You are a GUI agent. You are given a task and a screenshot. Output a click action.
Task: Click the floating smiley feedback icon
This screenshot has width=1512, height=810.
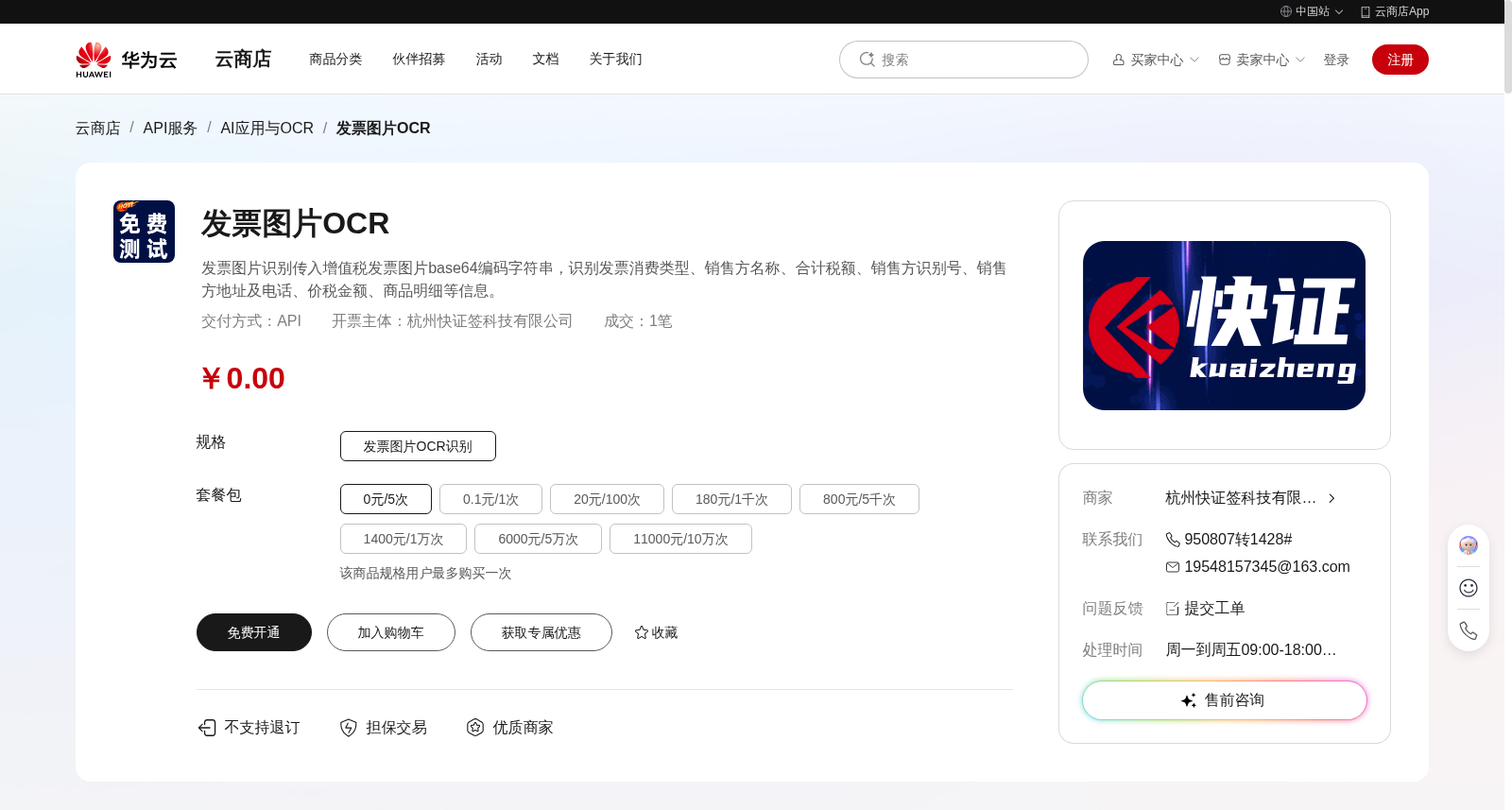pyautogui.click(x=1469, y=588)
